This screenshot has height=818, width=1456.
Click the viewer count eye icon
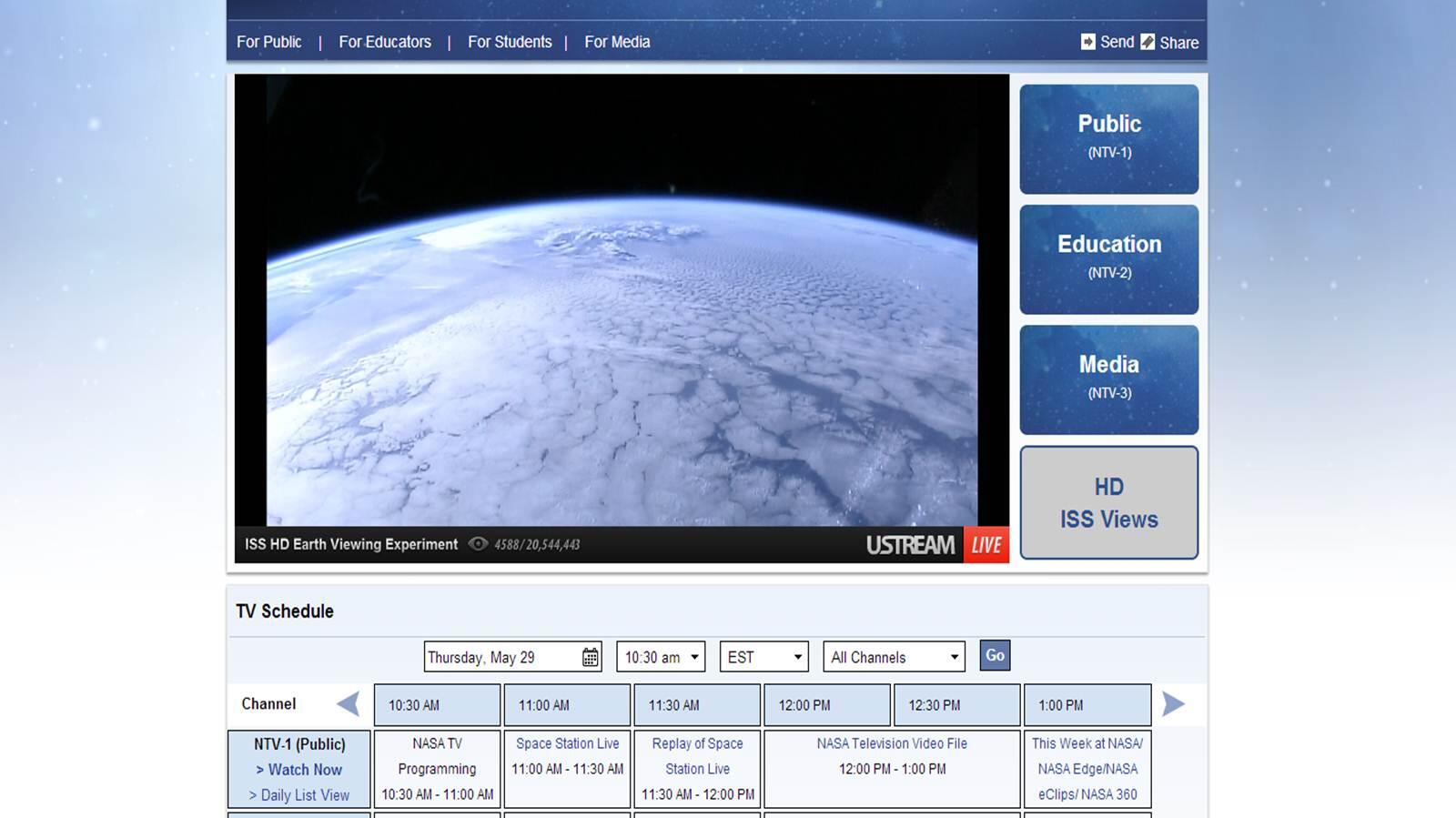pos(478,544)
